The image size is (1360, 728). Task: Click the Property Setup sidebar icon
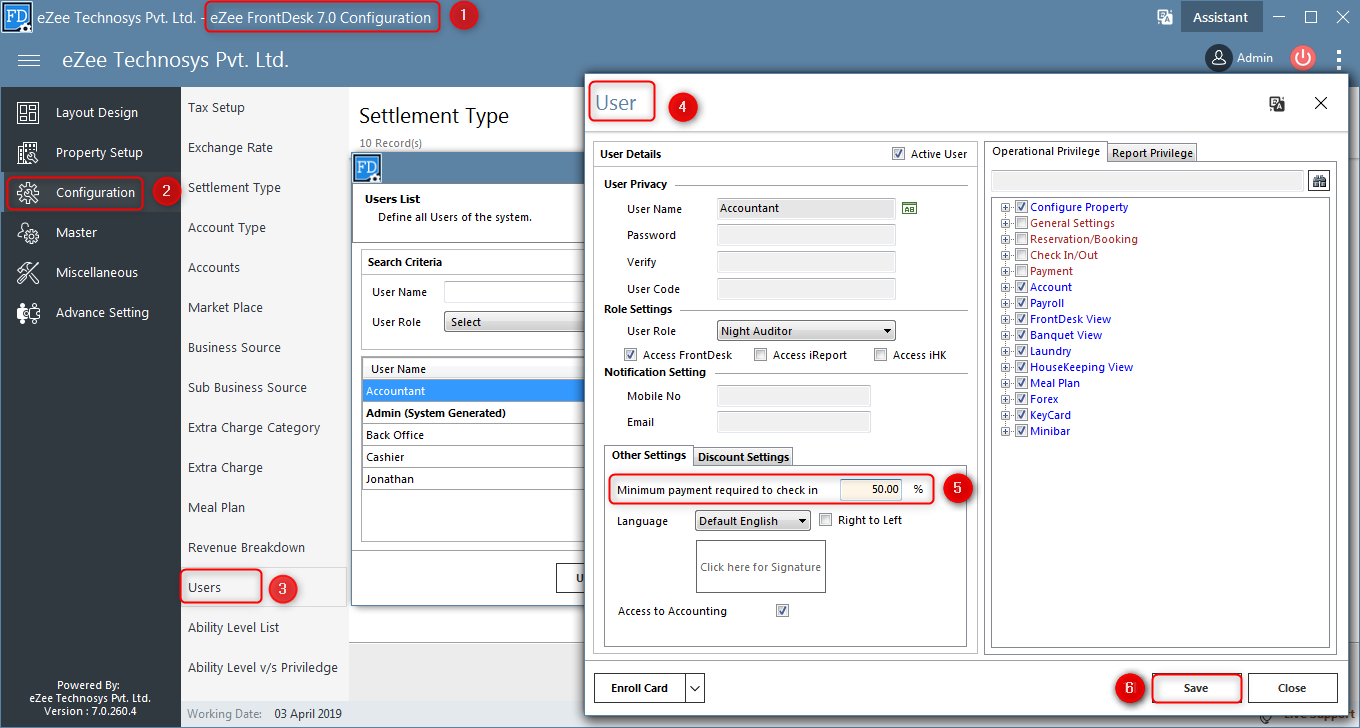coord(28,153)
